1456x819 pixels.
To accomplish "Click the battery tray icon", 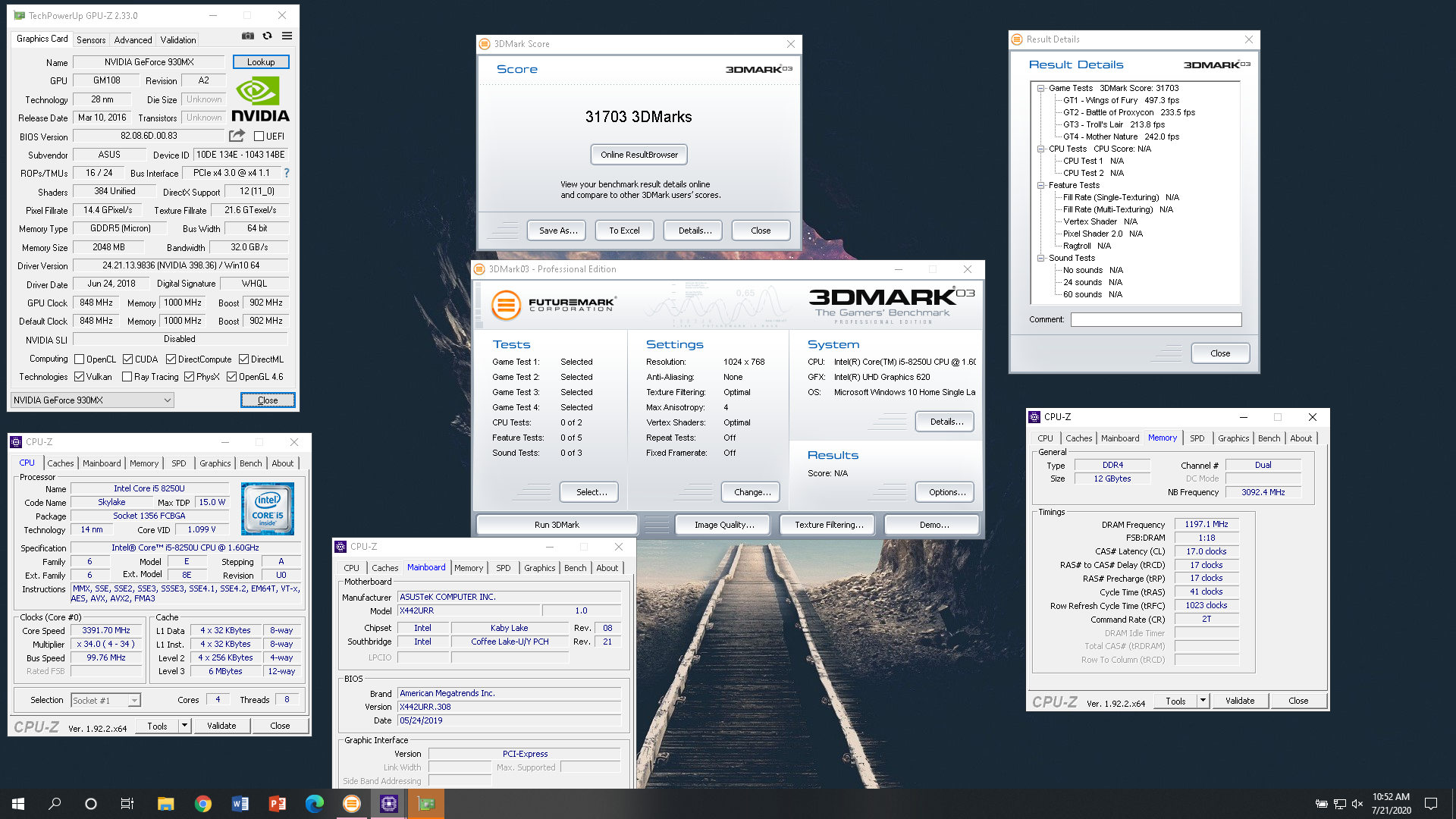I will [x=1321, y=804].
